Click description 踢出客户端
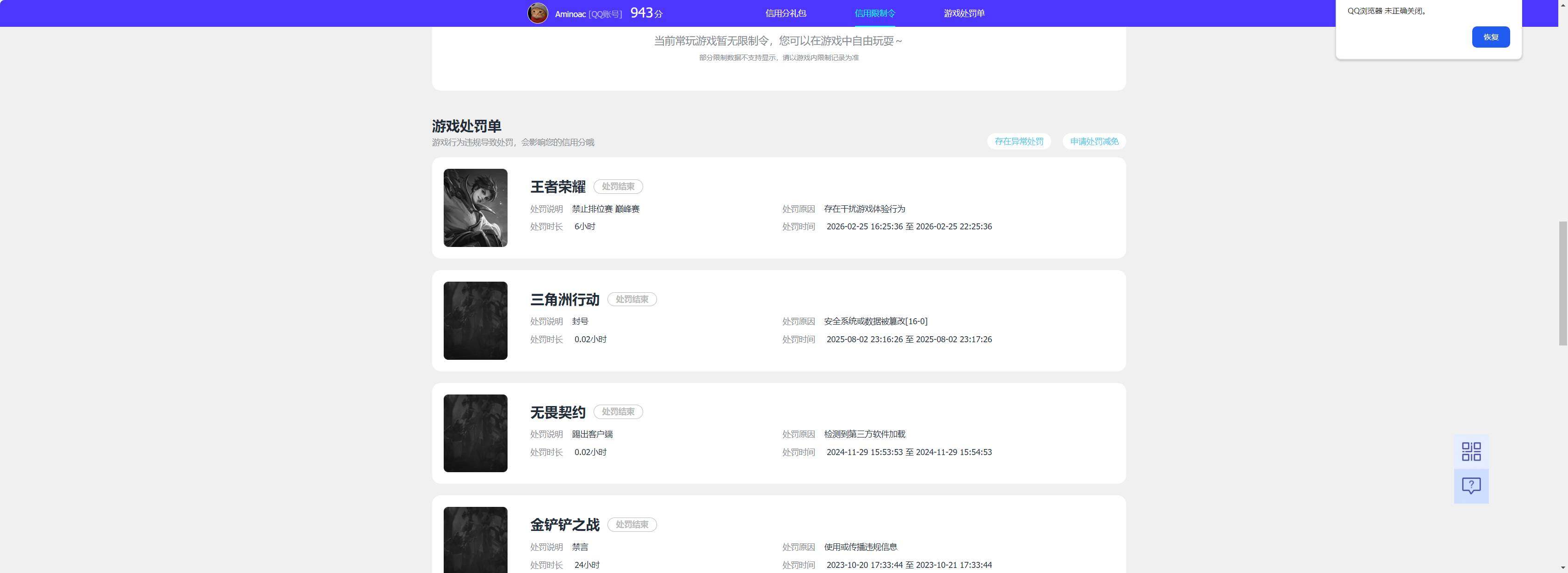 (x=592, y=434)
